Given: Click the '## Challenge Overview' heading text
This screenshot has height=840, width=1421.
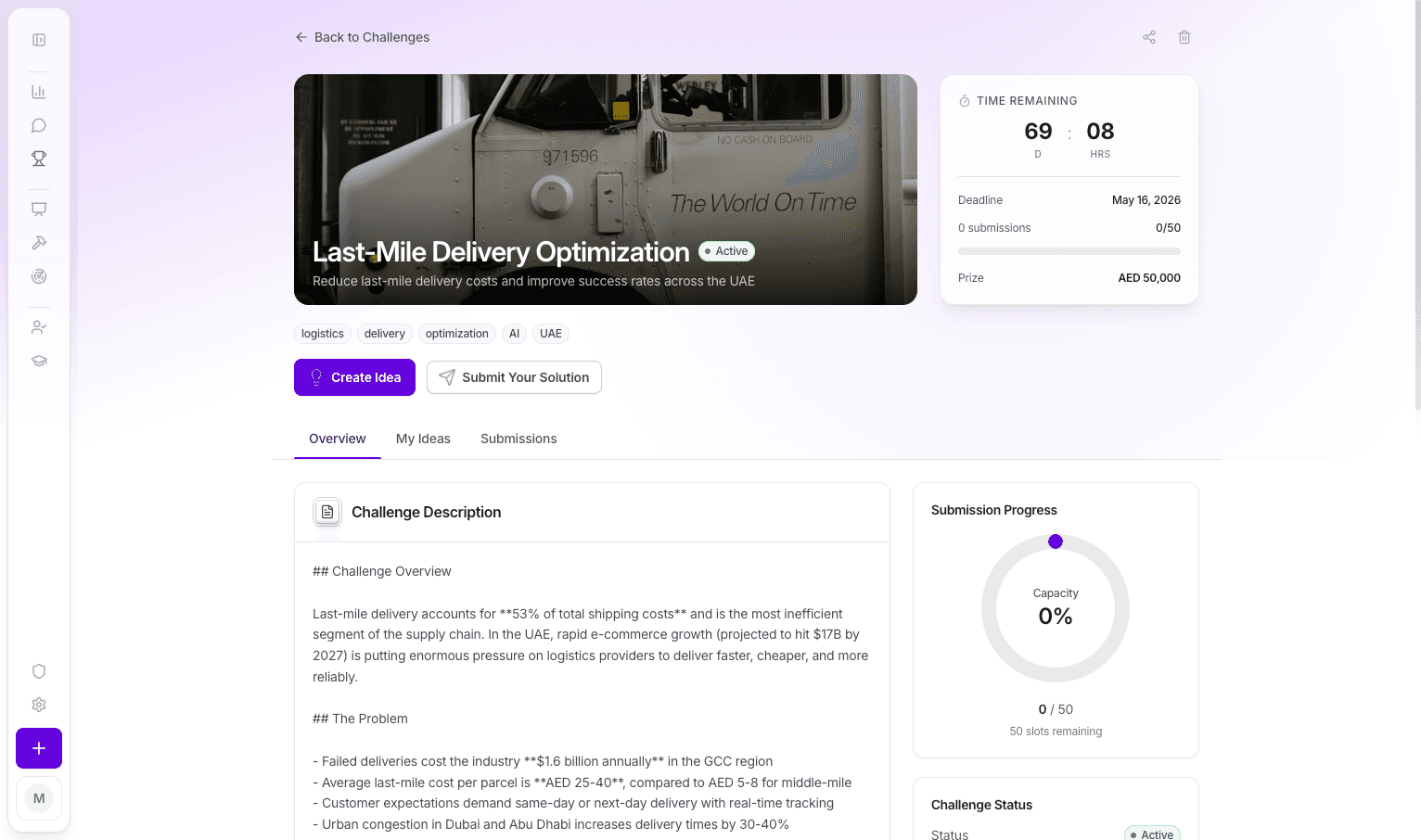Looking at the screenshot, I should tap(382, 571).
